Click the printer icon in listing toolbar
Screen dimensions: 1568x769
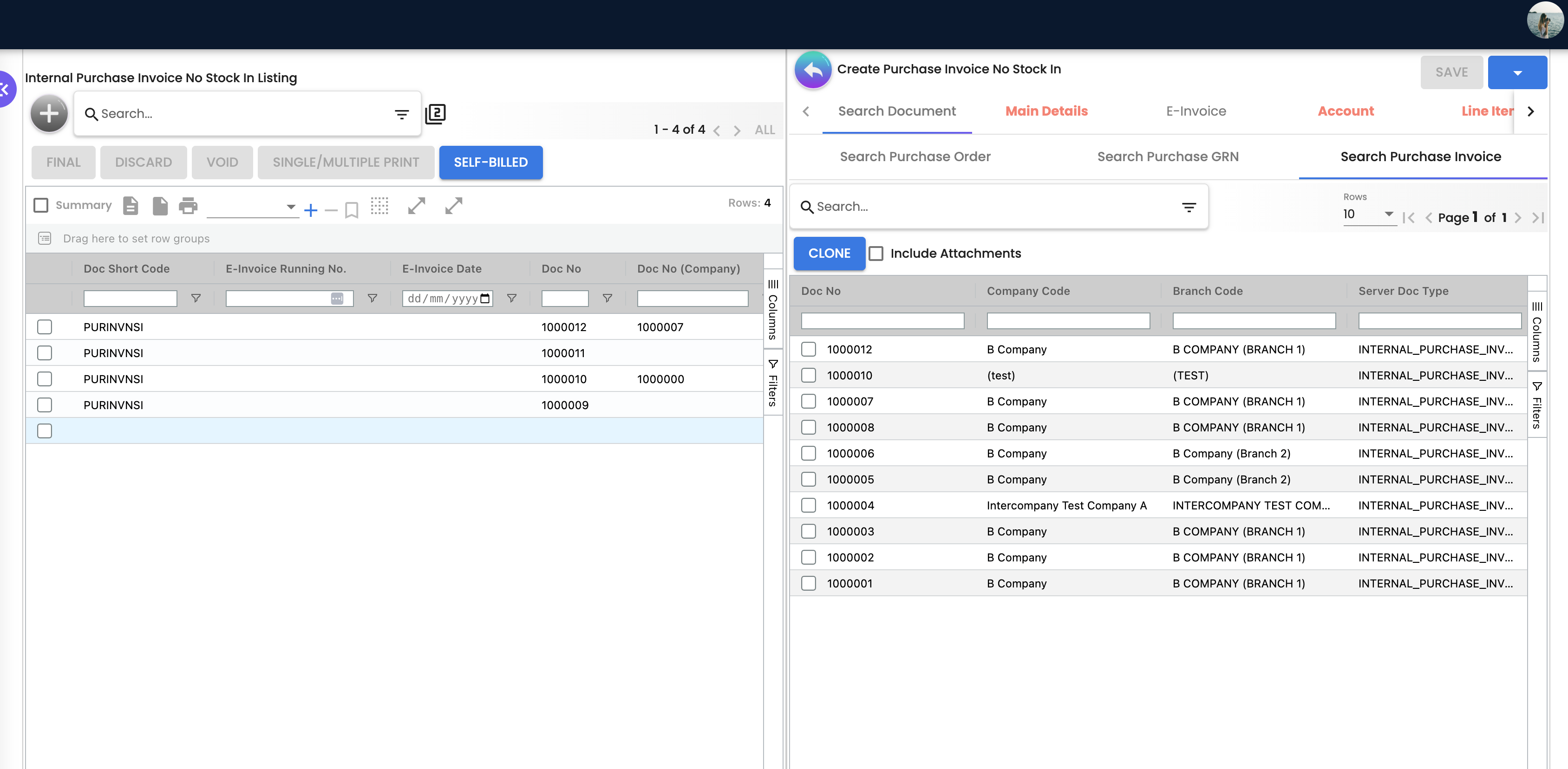pyautogui.click(x=188, y=206)
